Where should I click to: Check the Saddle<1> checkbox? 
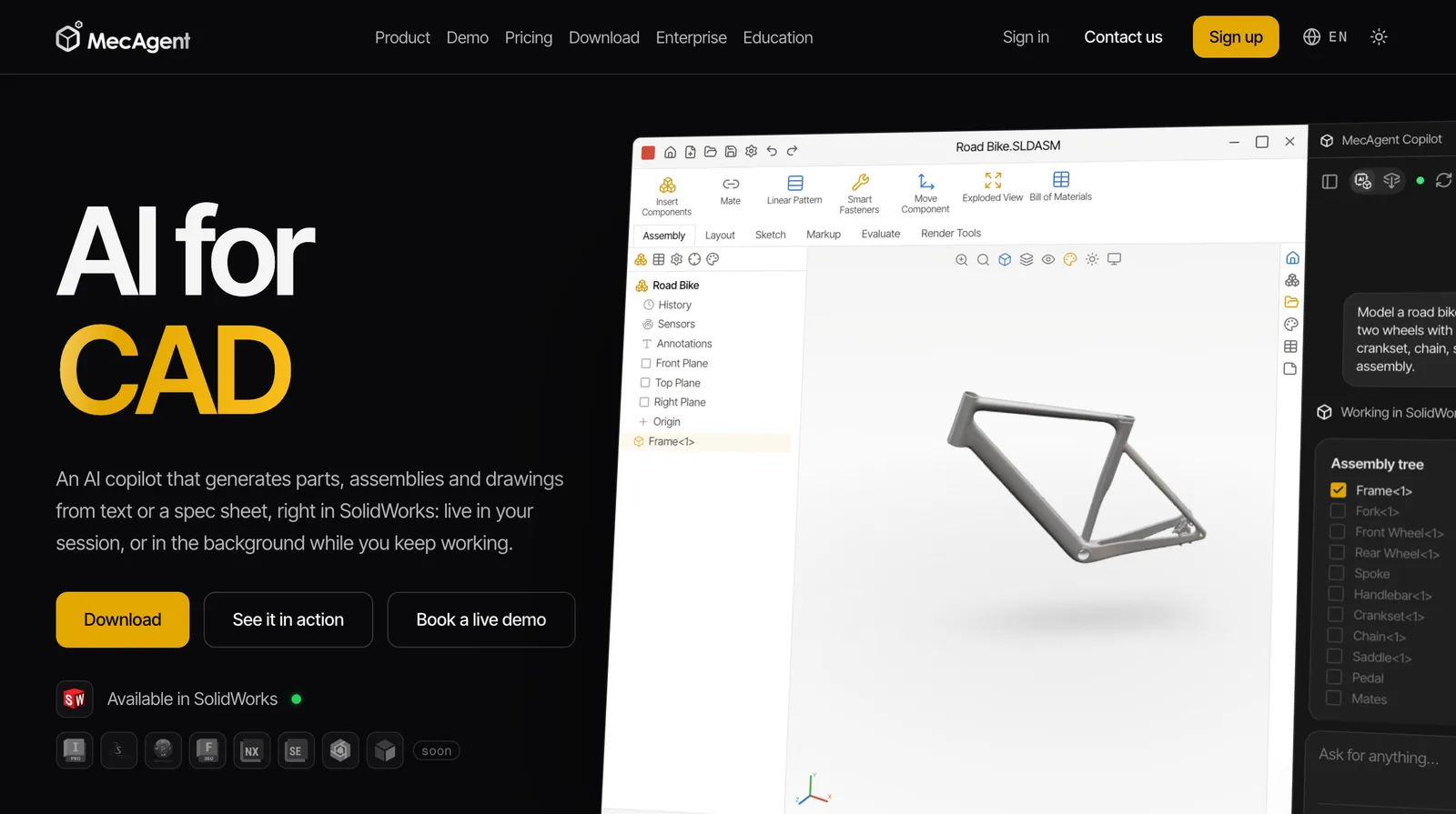(1334, 657)
